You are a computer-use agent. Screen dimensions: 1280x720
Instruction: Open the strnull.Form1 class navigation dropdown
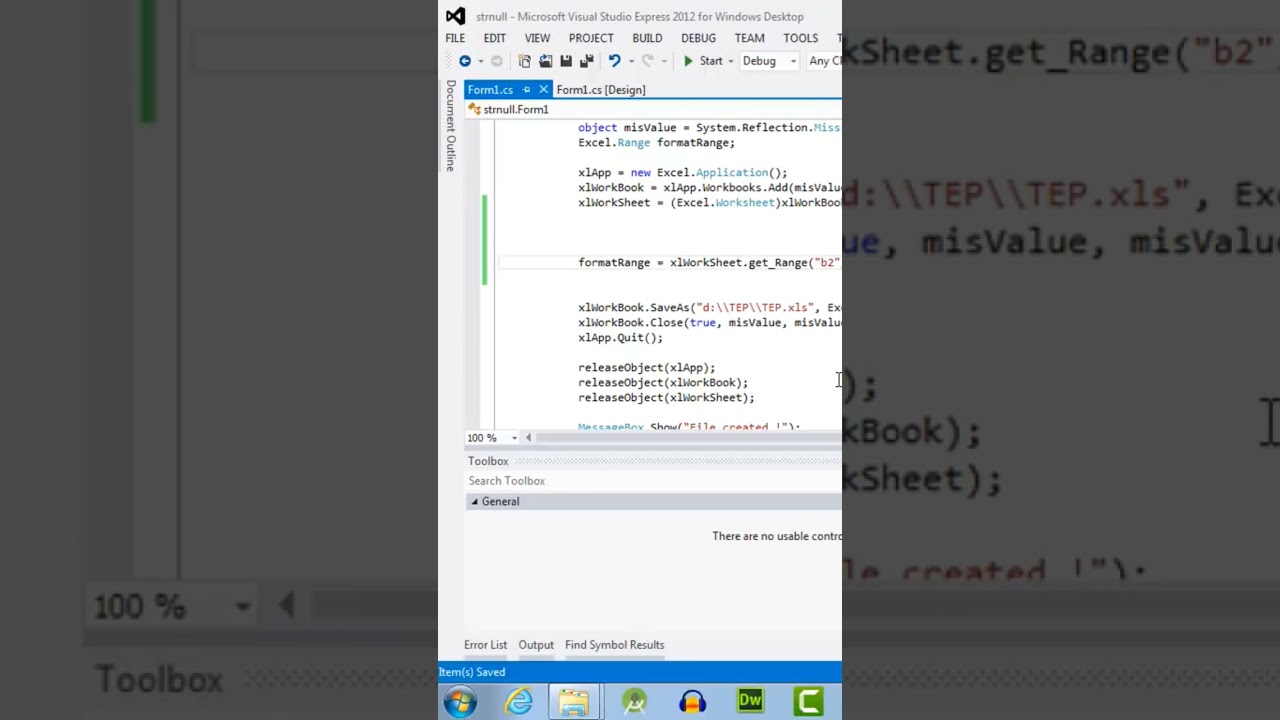654,109
